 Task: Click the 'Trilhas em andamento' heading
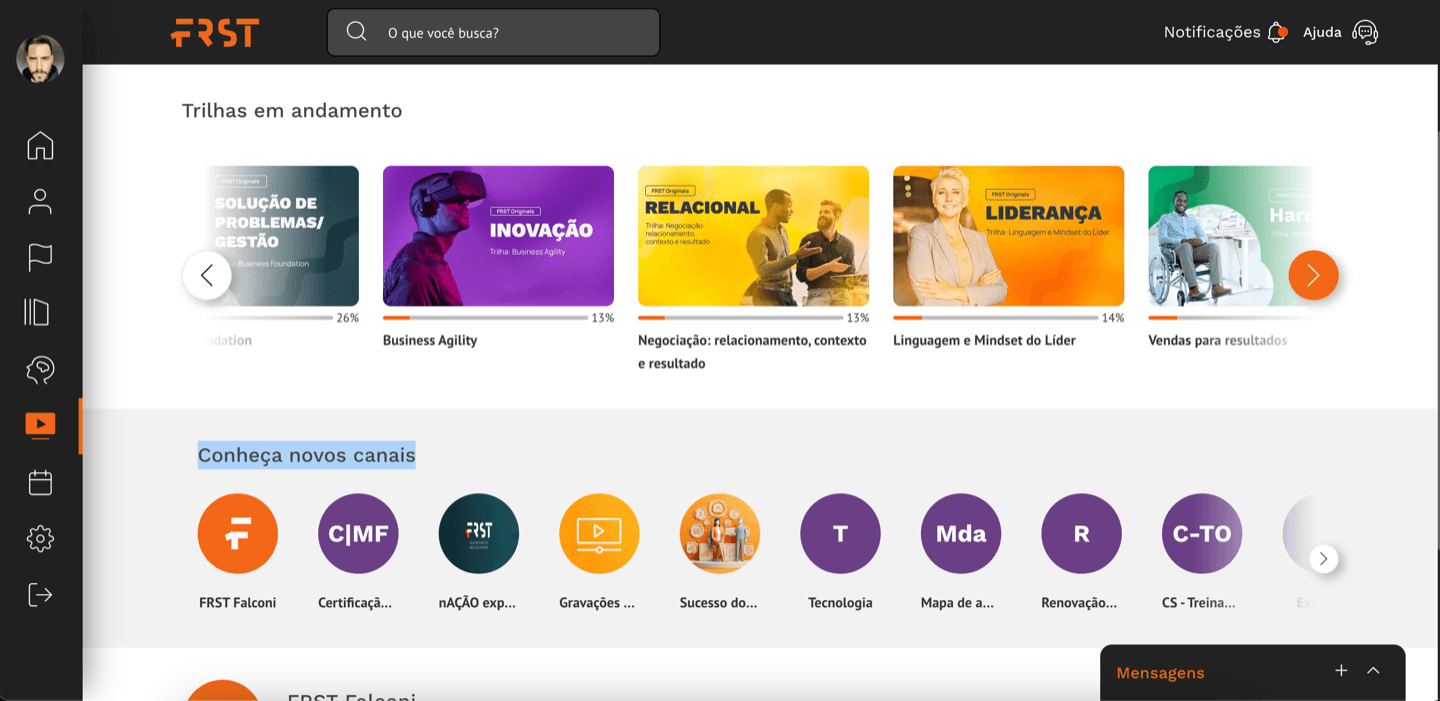(x=292, y=110)
